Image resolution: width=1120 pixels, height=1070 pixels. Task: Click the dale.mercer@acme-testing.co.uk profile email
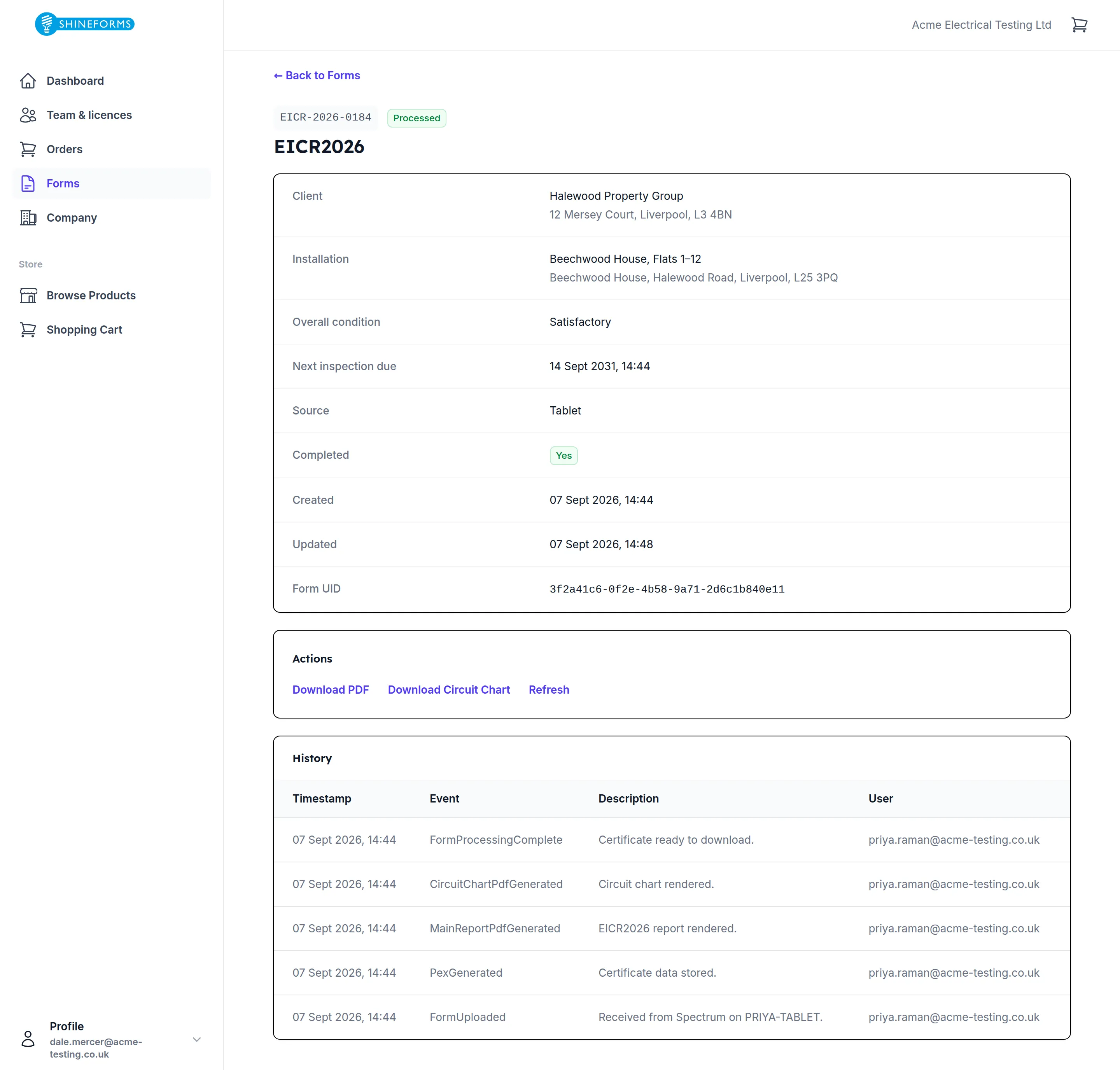(95, 1048)
